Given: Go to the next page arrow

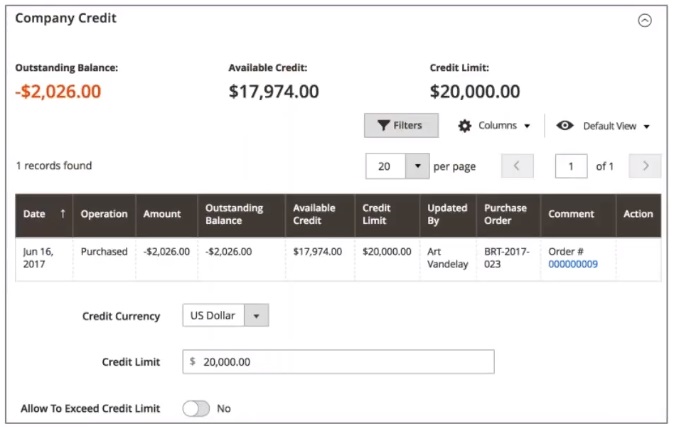Looking at the screenshot, I should pos(645,166).
